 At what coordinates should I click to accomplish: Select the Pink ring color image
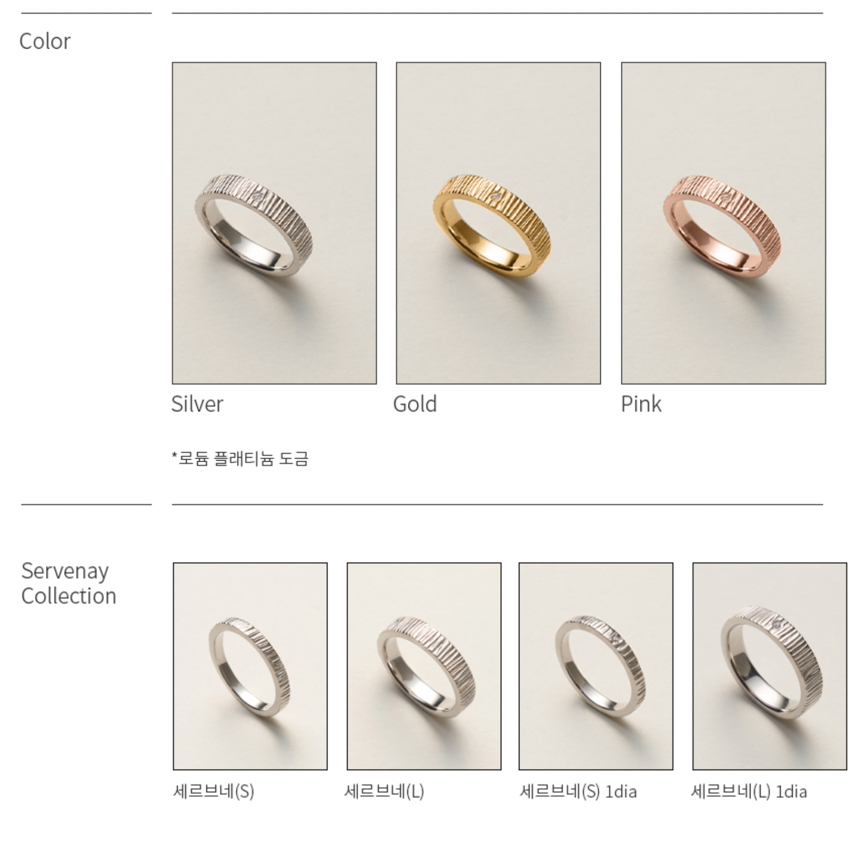coord(723,223)
